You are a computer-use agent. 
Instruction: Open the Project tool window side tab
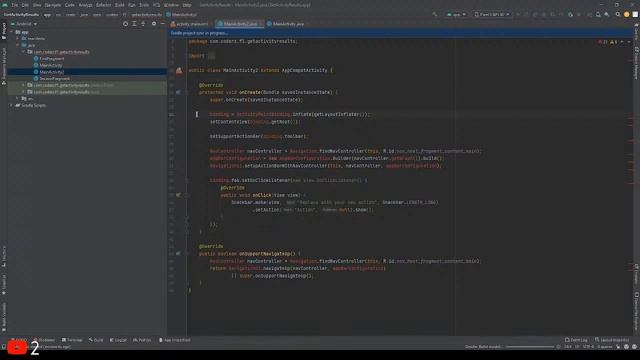point(4,31)
